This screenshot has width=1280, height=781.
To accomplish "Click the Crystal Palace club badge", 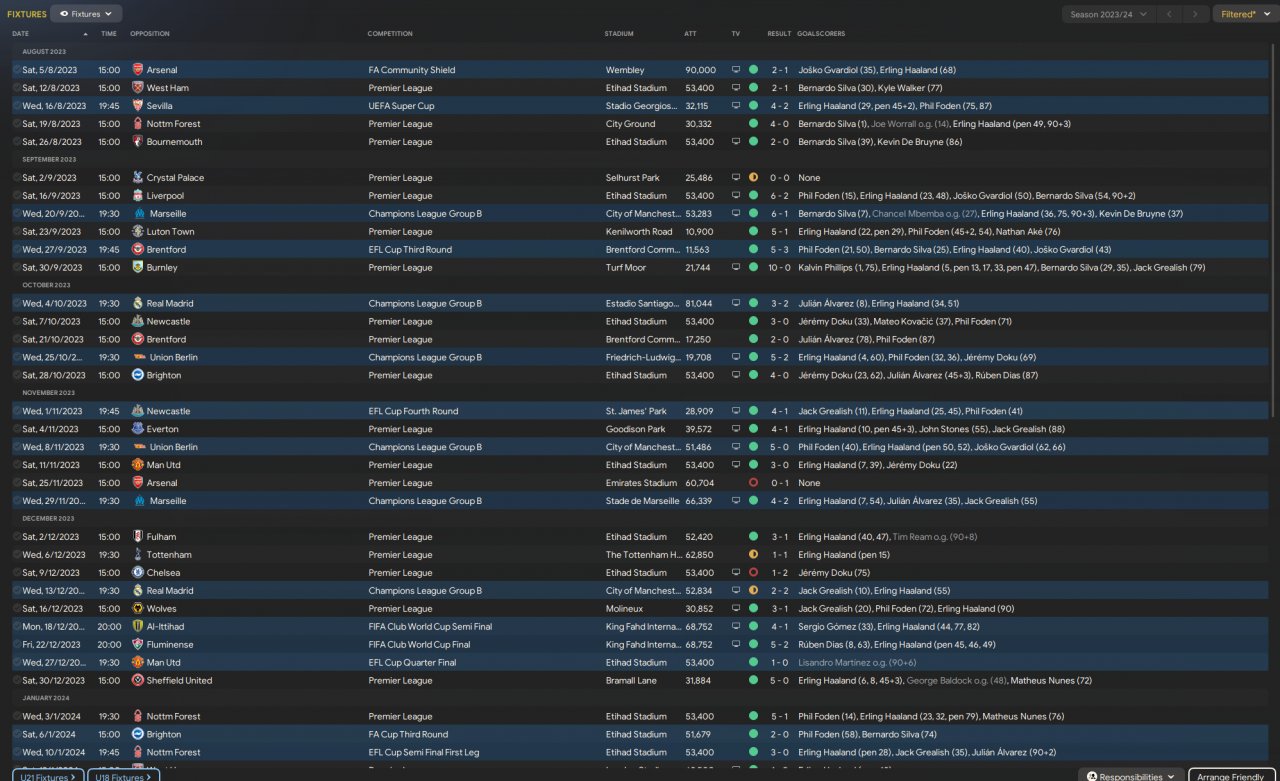I will 138,178.
